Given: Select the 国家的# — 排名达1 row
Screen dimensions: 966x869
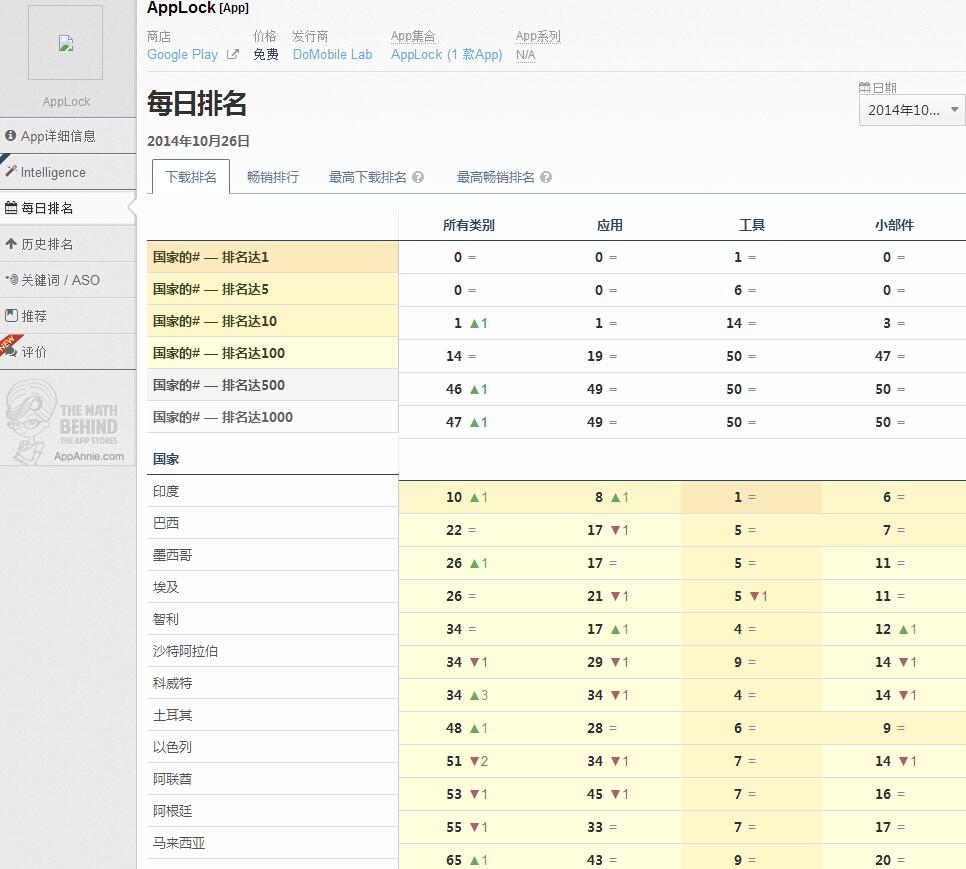Looking at the screenshot, I should click(272, 257).
